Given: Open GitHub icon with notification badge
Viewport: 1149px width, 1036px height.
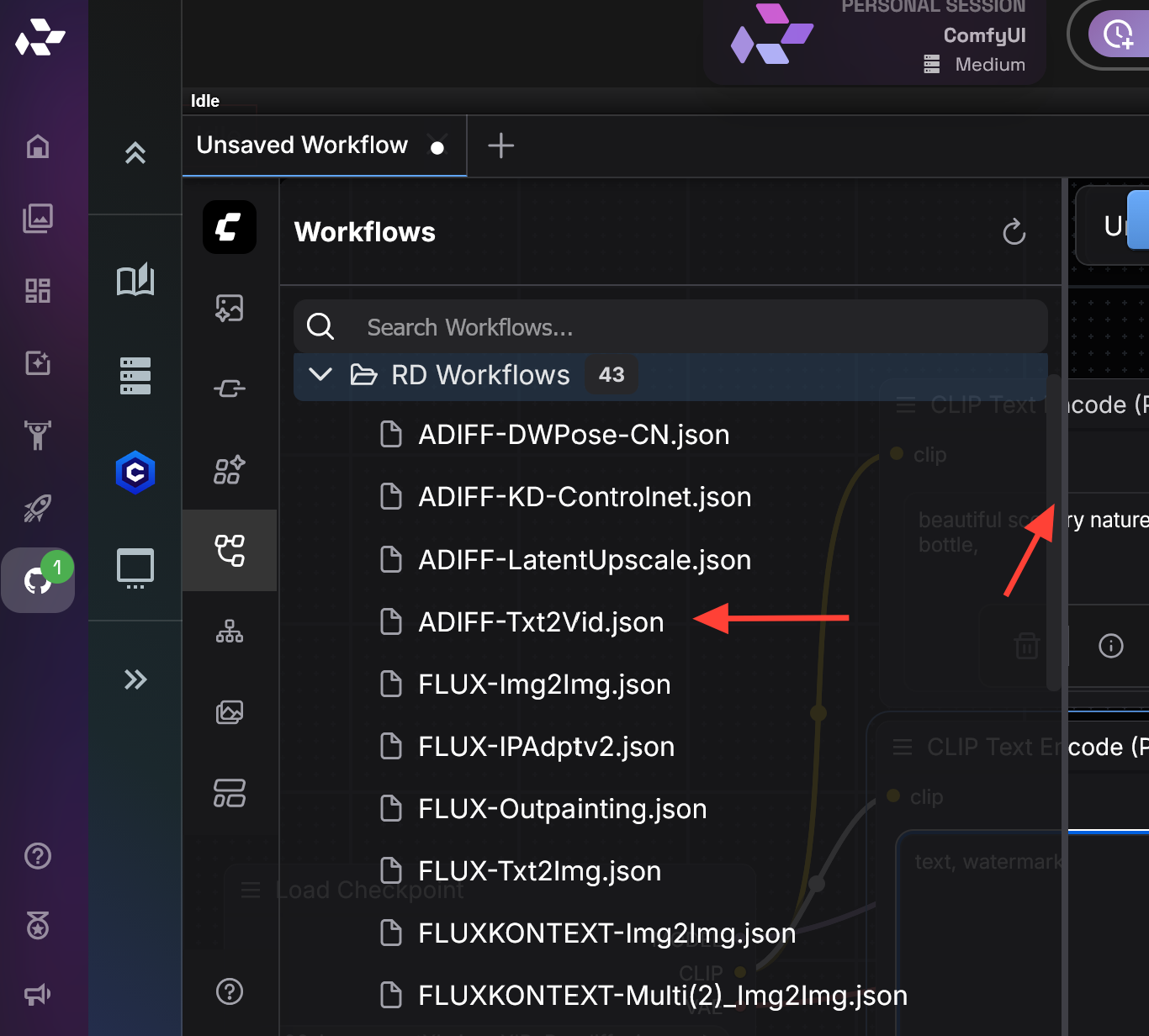Looking at the screenshot, I should (x=38, y=580).
